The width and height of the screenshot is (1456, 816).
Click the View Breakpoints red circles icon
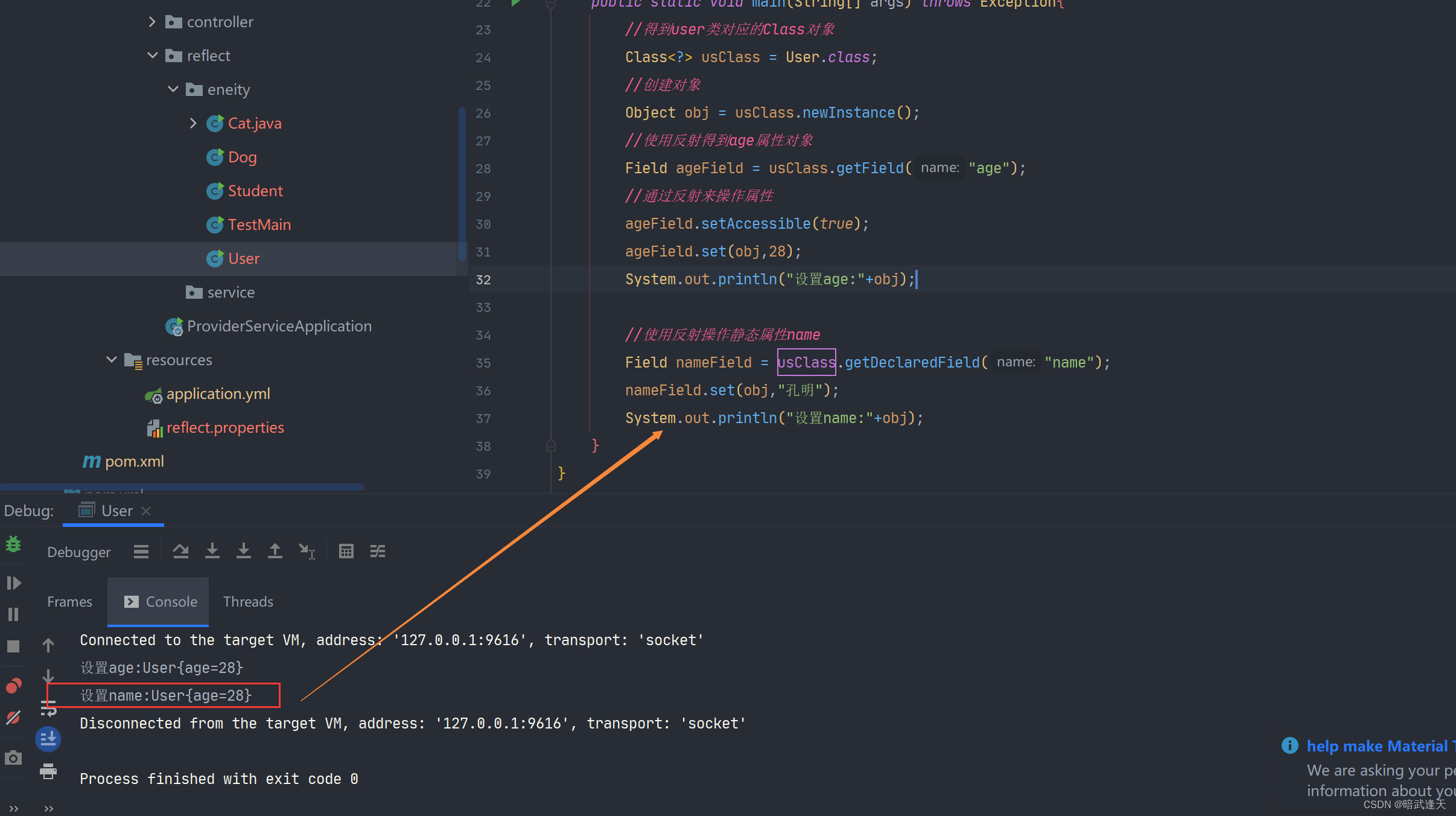13,686
